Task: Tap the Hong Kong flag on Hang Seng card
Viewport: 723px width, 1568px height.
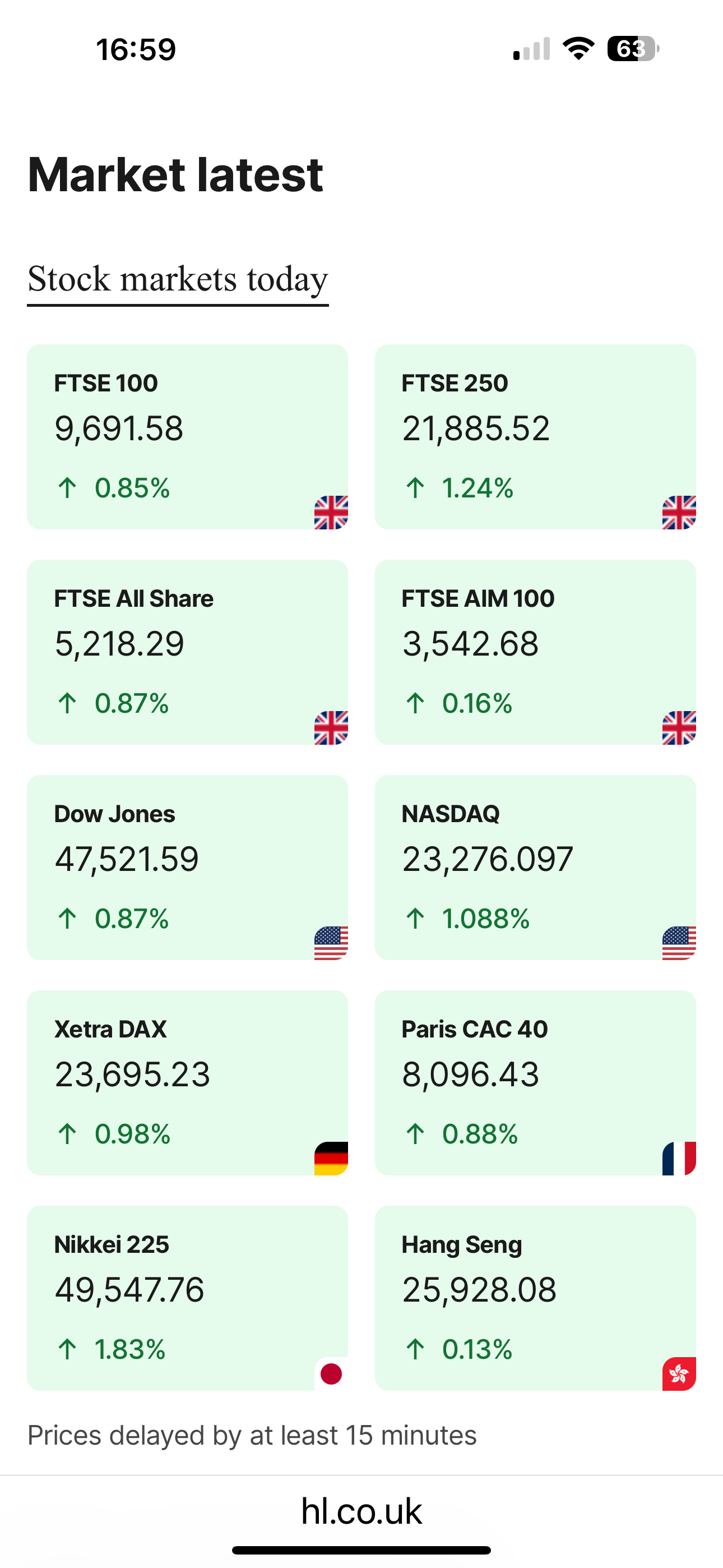Action: point(679,1374)
